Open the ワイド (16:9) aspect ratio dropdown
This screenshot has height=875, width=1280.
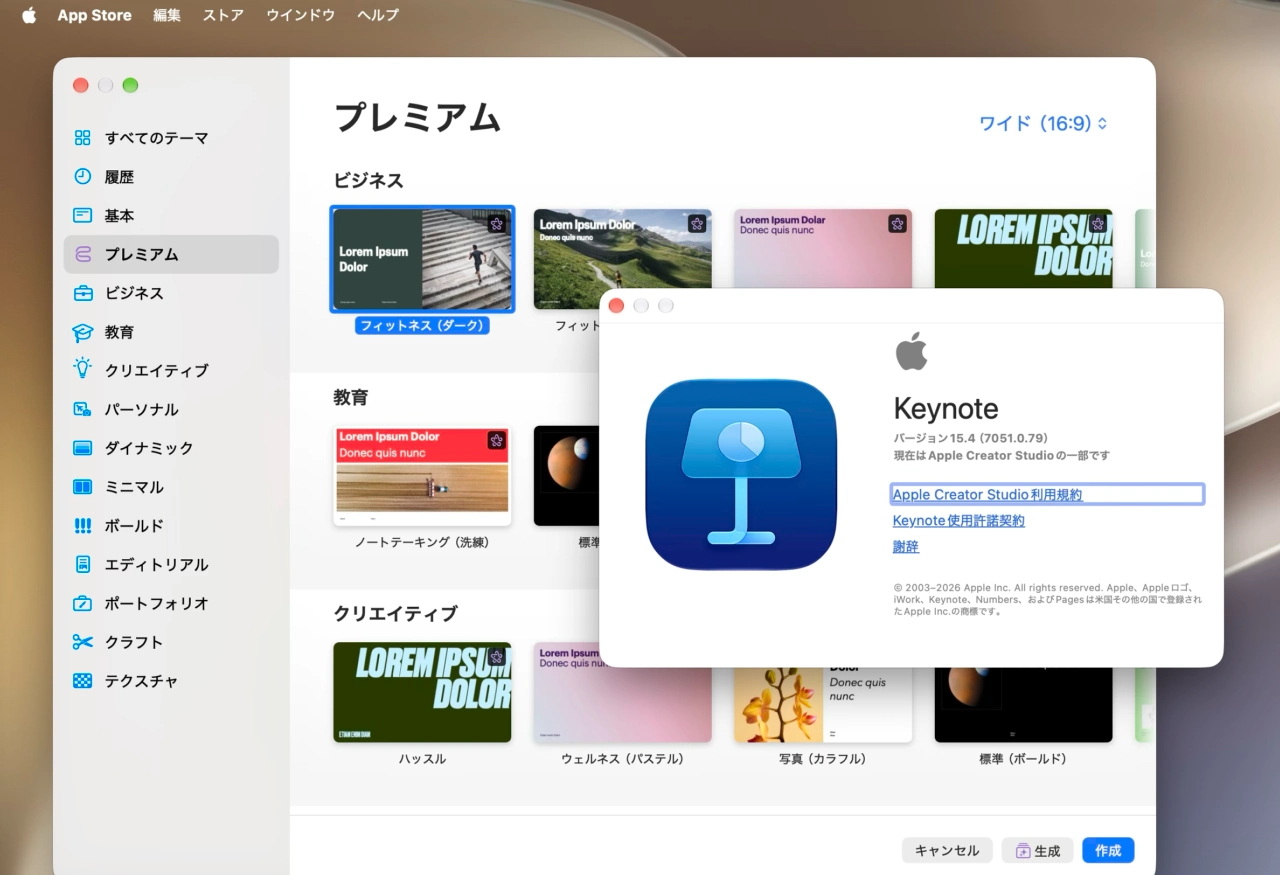pos(1043,124)
